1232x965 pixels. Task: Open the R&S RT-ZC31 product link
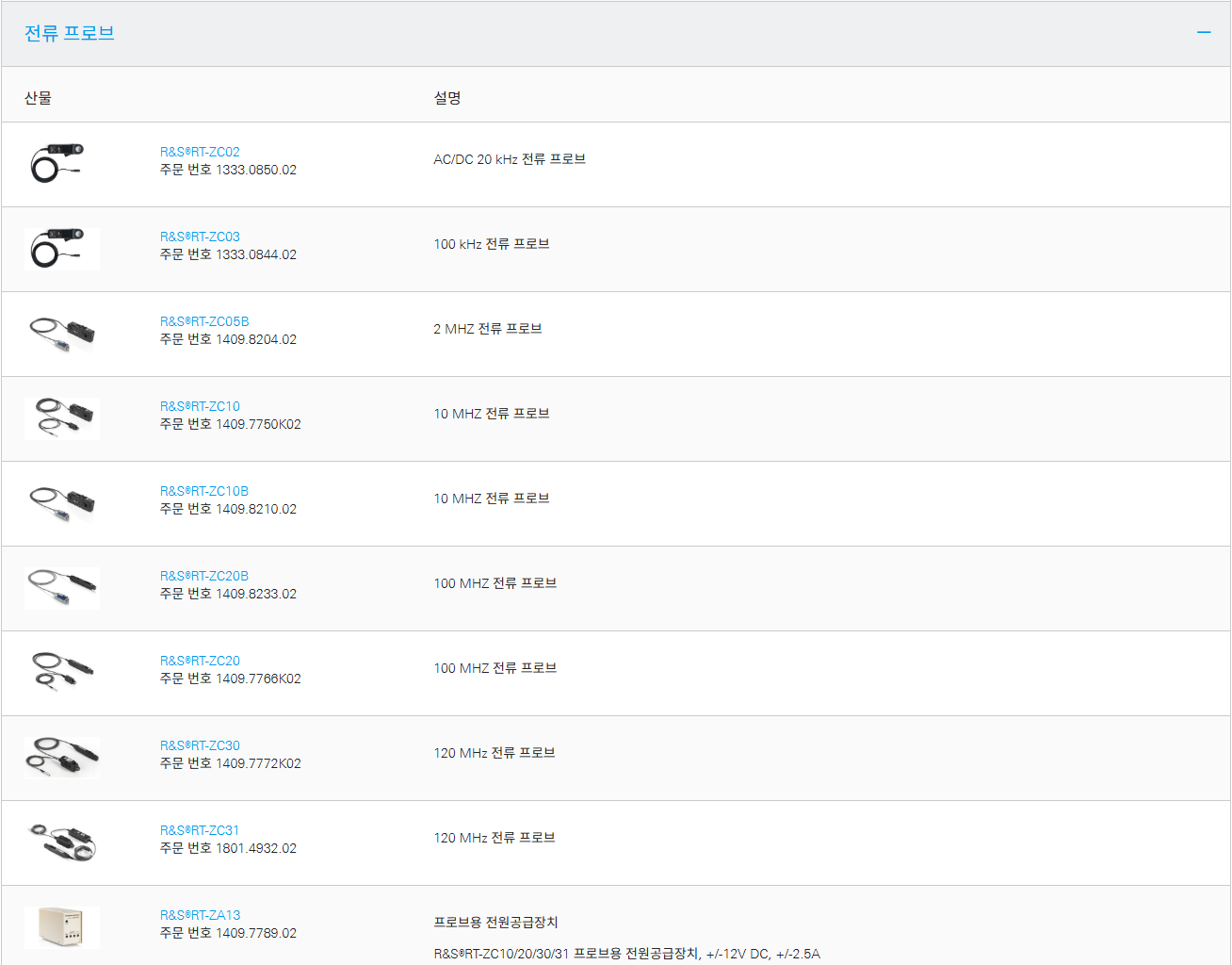click(x=200, y=830)
